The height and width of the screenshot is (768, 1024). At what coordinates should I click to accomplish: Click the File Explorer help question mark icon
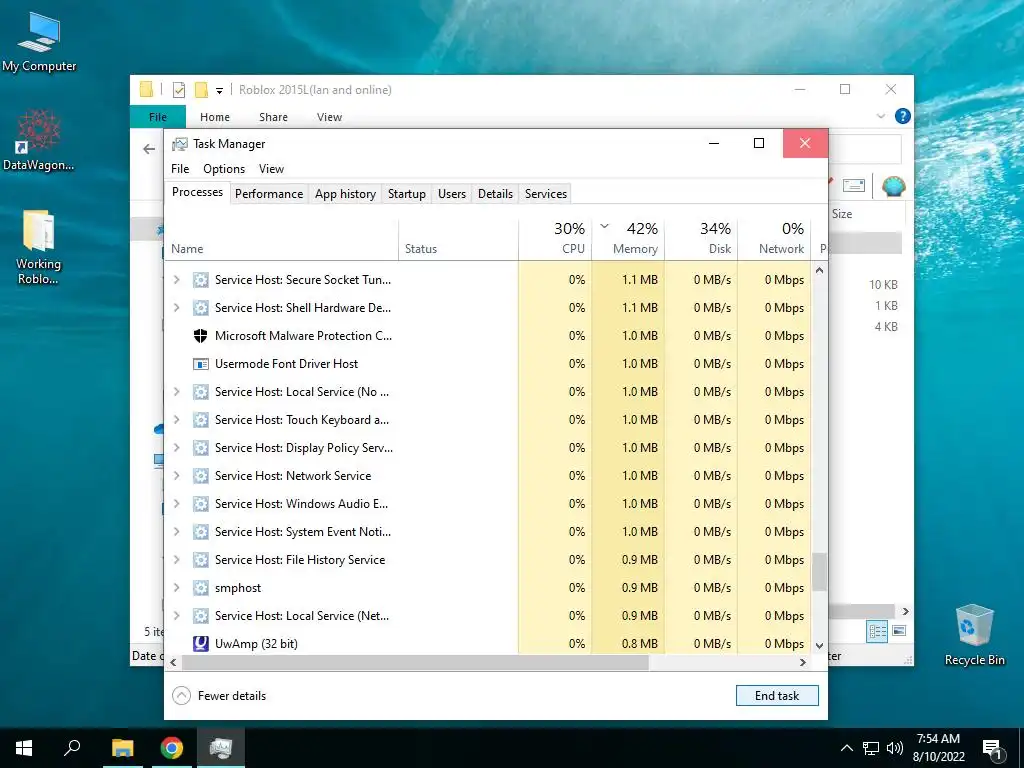coord(903,116)
